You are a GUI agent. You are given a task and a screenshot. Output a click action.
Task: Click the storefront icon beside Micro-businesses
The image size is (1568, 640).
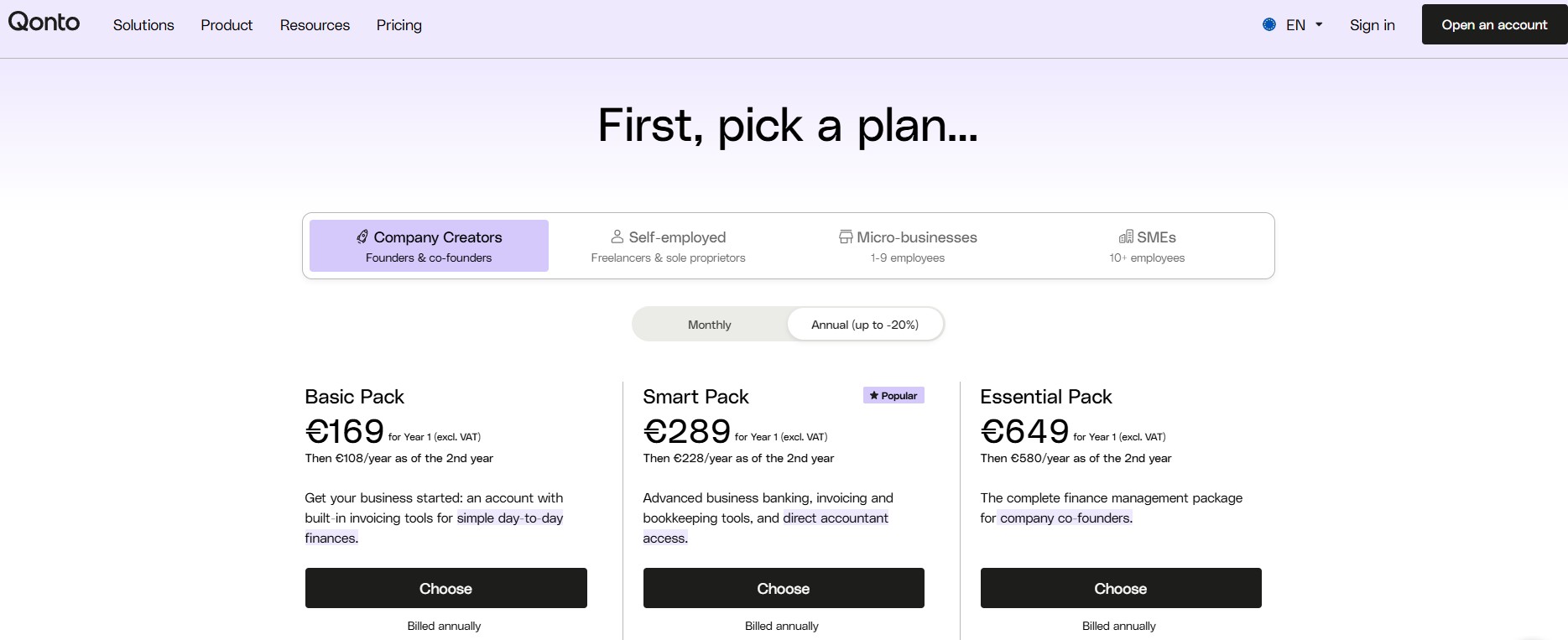click(x=846, y=237)
